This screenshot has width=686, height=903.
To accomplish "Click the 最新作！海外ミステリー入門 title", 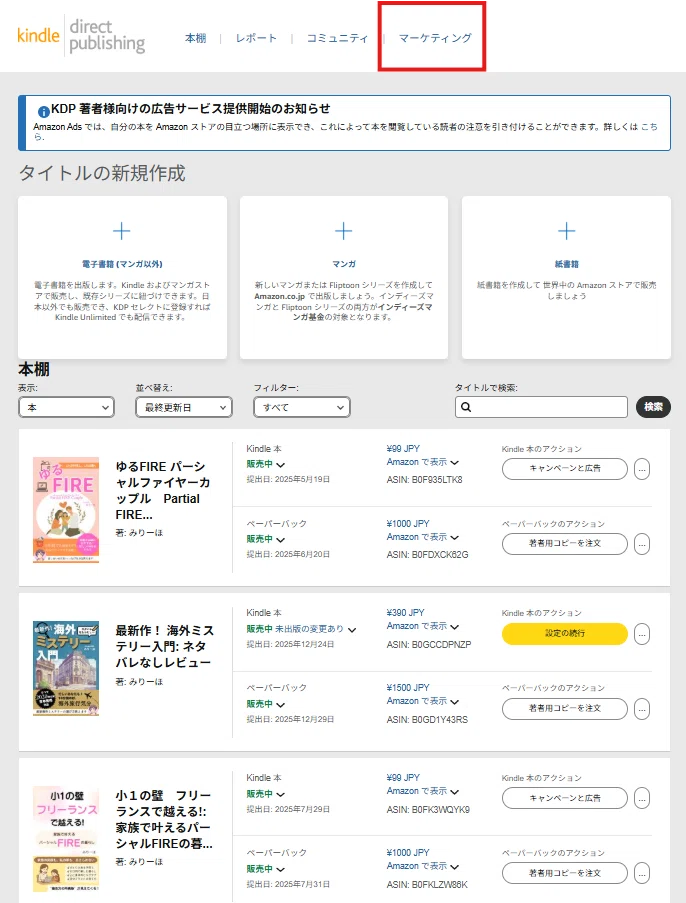I will (165, 646).
